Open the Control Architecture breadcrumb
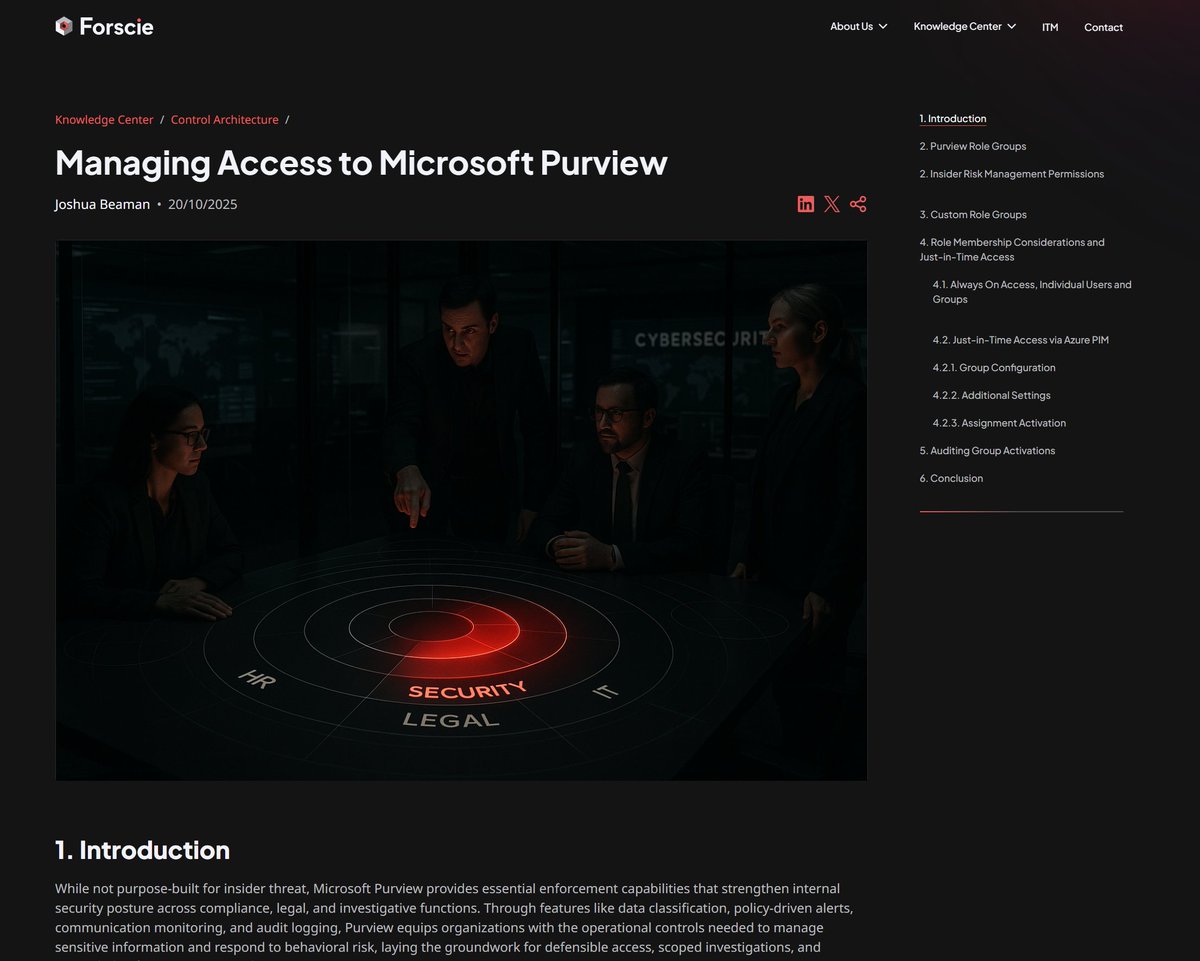1200x961 pixels. (x=224, y=119)
